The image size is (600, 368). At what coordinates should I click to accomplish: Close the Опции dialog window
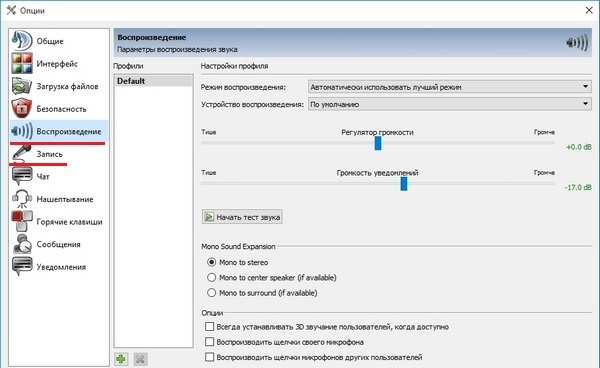(x=589, y=10)
